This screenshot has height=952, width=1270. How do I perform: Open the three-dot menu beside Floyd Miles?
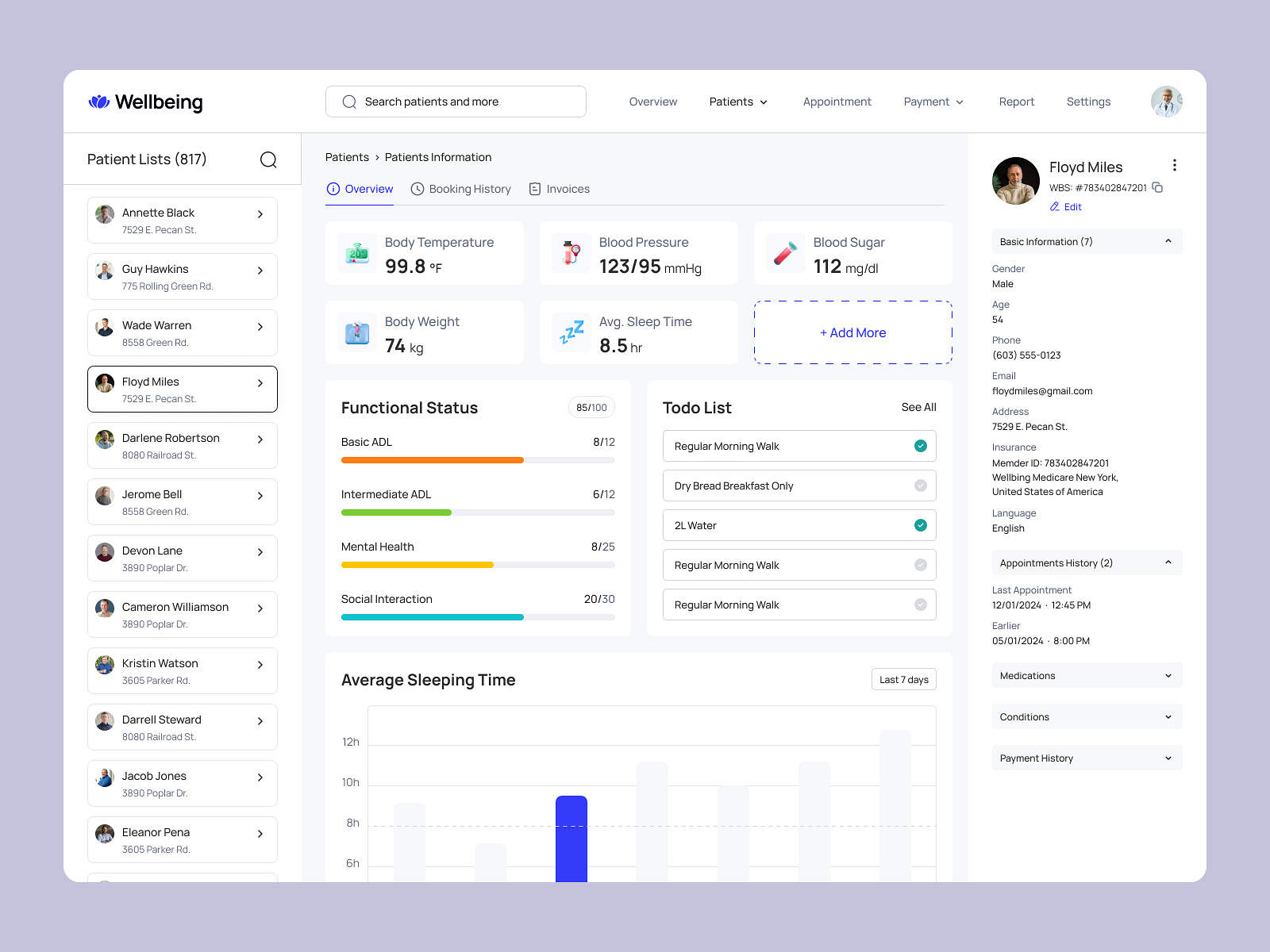tap(1174, 165)
